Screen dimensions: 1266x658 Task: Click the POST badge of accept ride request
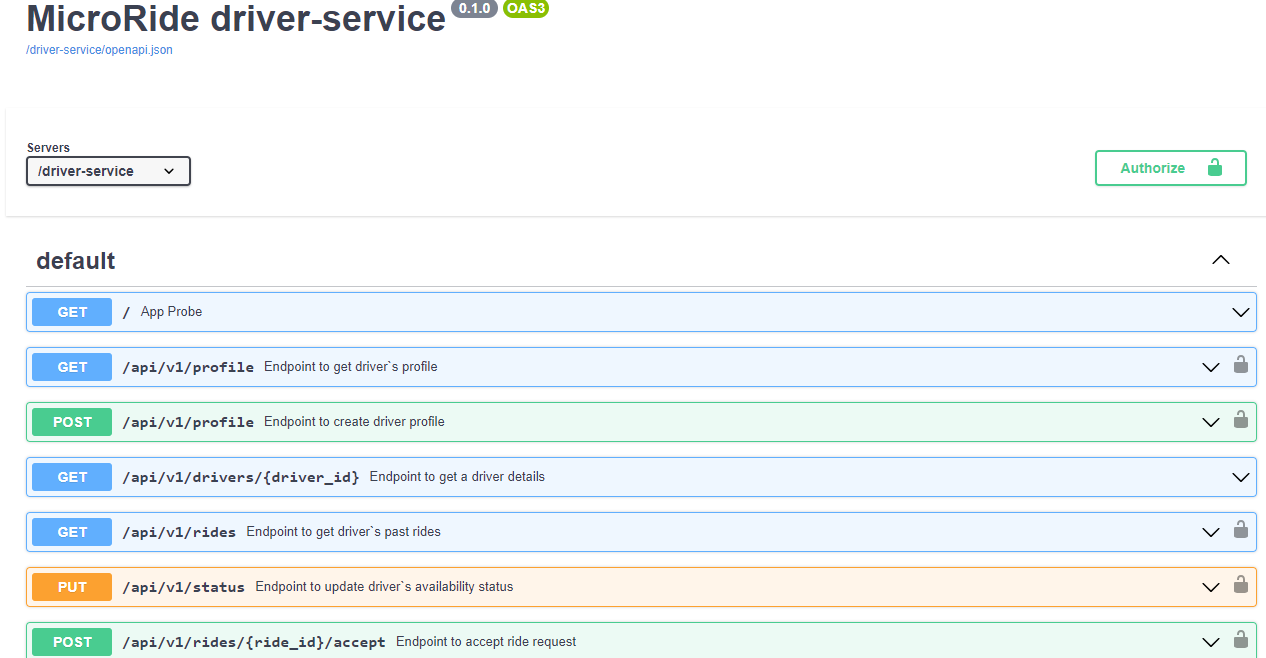click(x=72, y=642)
